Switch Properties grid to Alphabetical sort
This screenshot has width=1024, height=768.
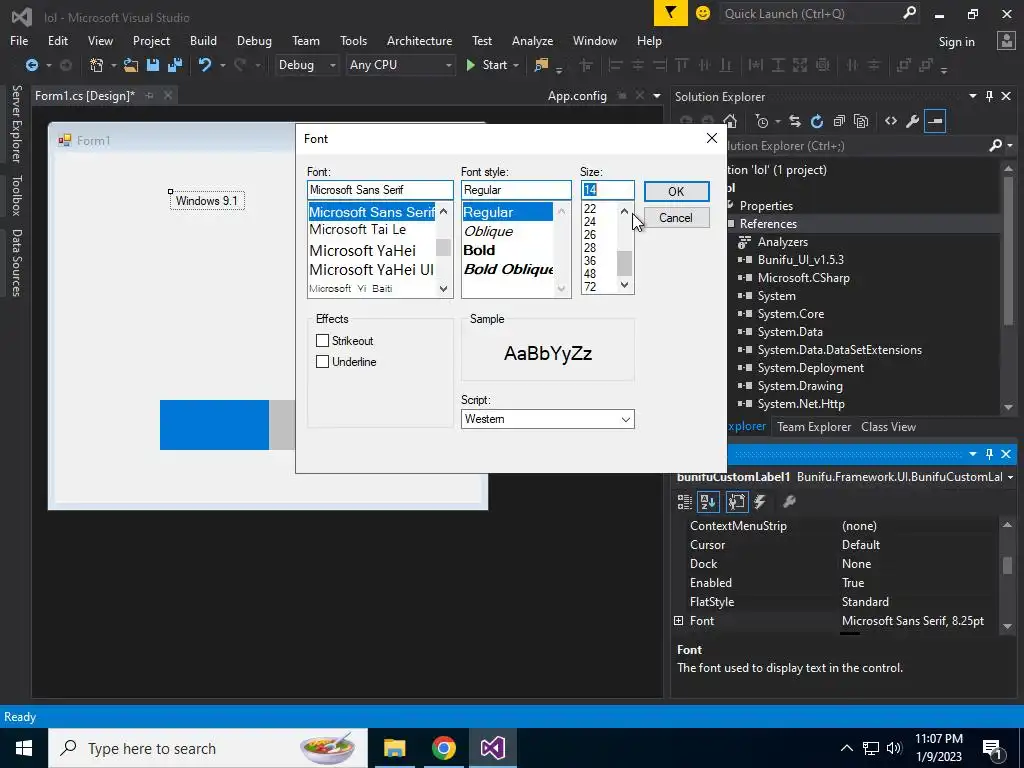(x=708, y=502)
